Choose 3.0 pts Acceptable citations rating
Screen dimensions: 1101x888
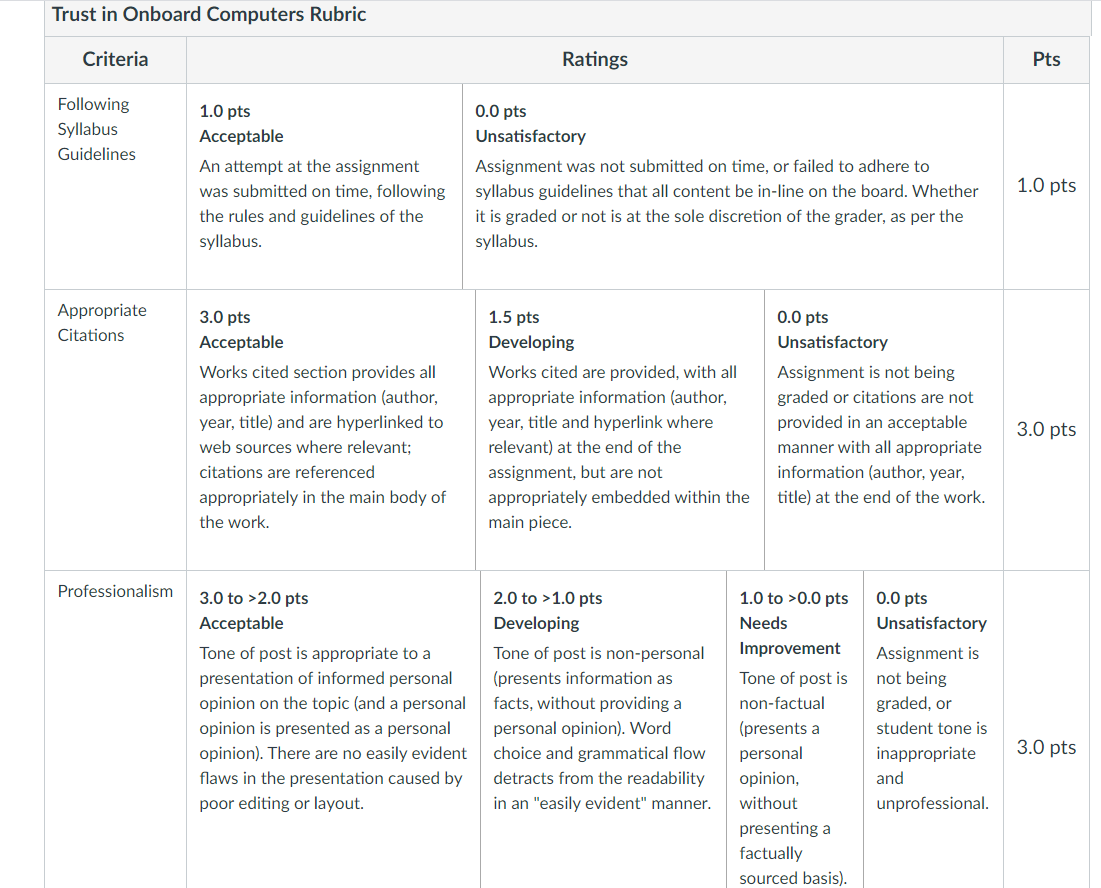[x=331, y=430]
